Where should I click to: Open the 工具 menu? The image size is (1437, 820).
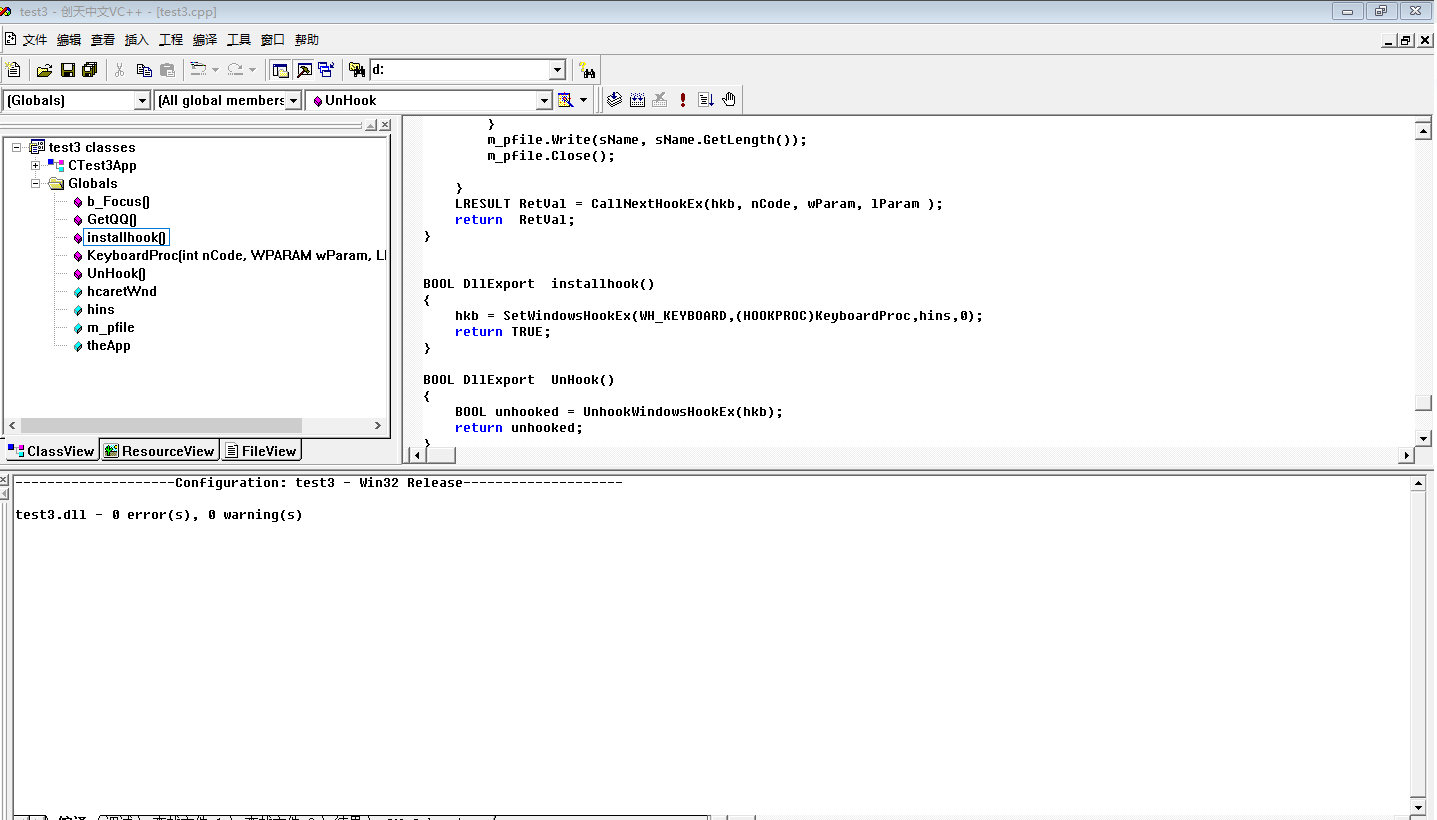point(239,40)
